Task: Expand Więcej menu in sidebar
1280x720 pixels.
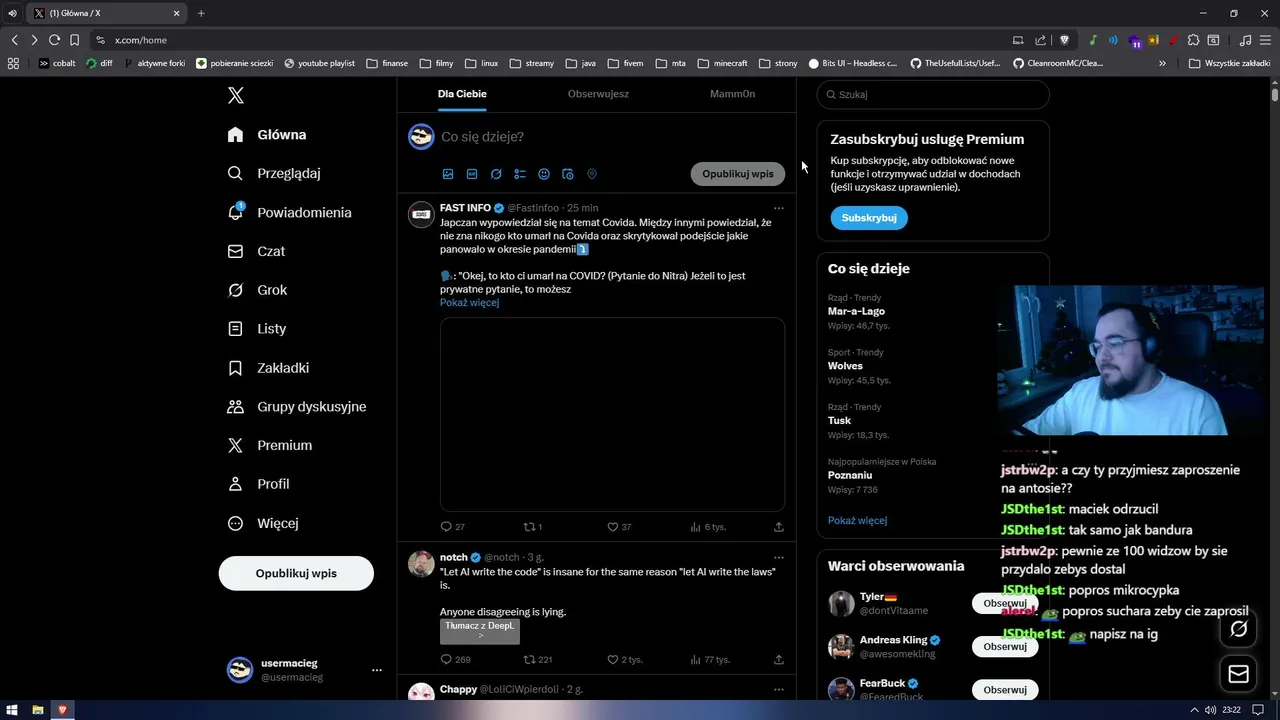Action: tap(262, 523)
